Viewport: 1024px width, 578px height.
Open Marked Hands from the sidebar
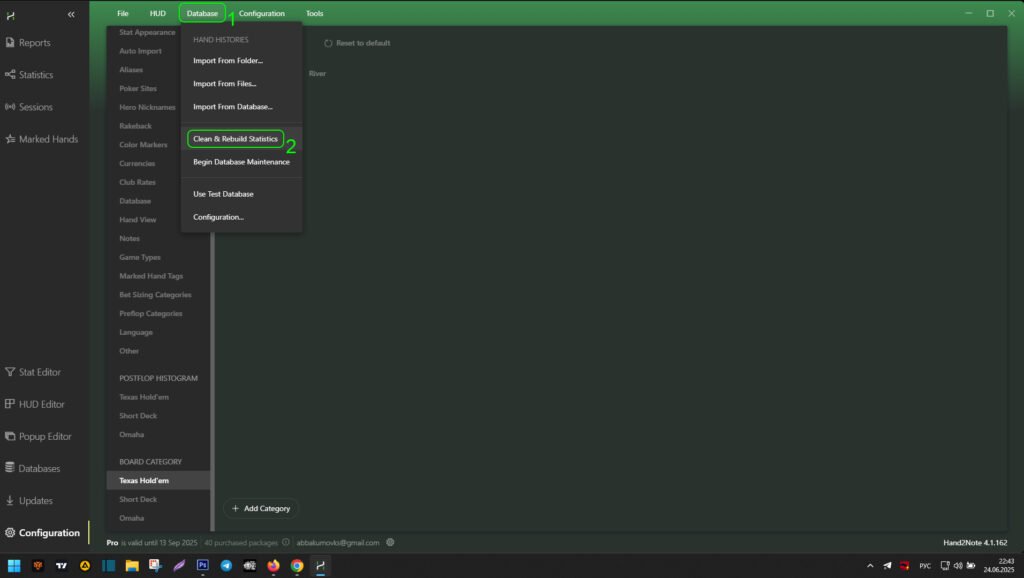[47, 139]
